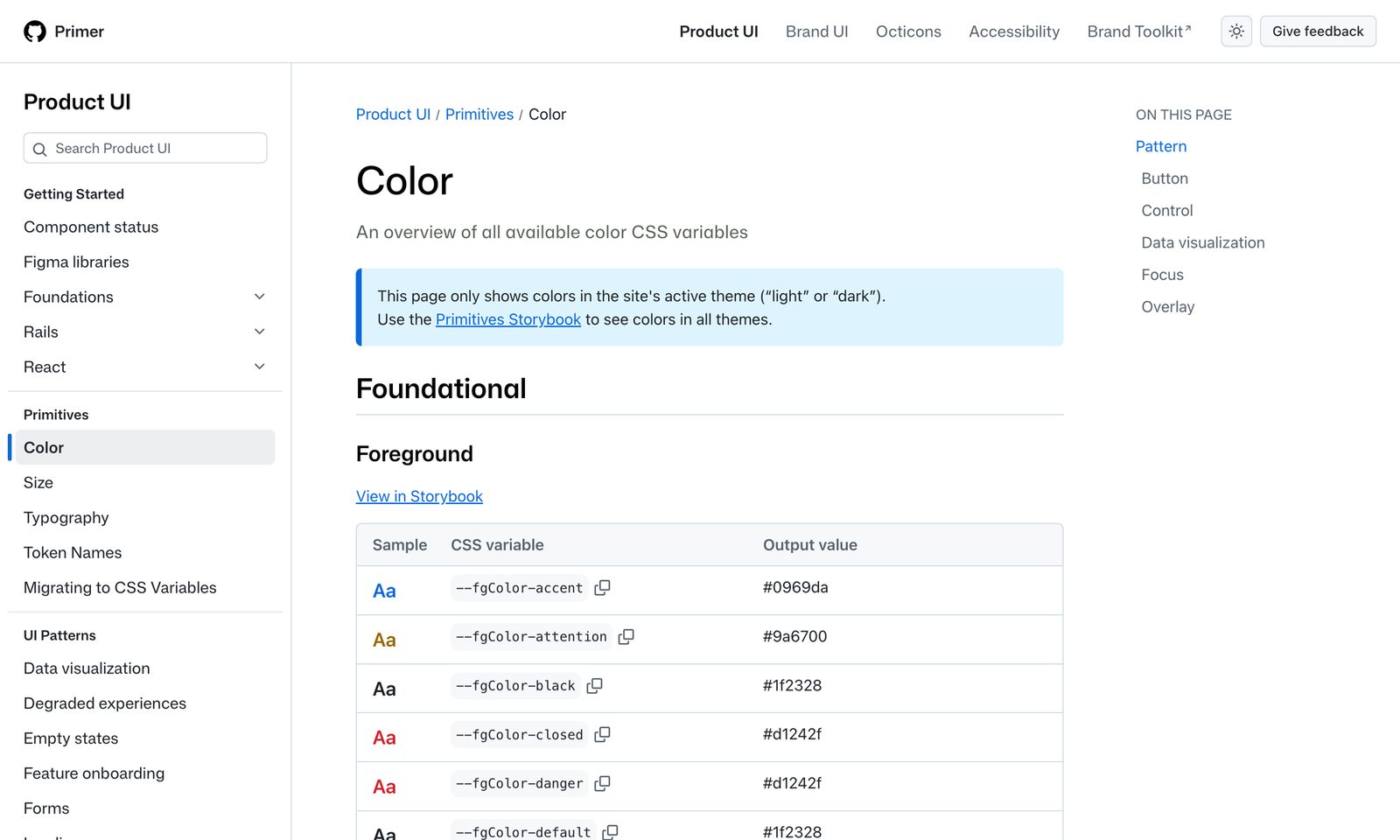Click the red Aa danger sample

pos(384,787)
